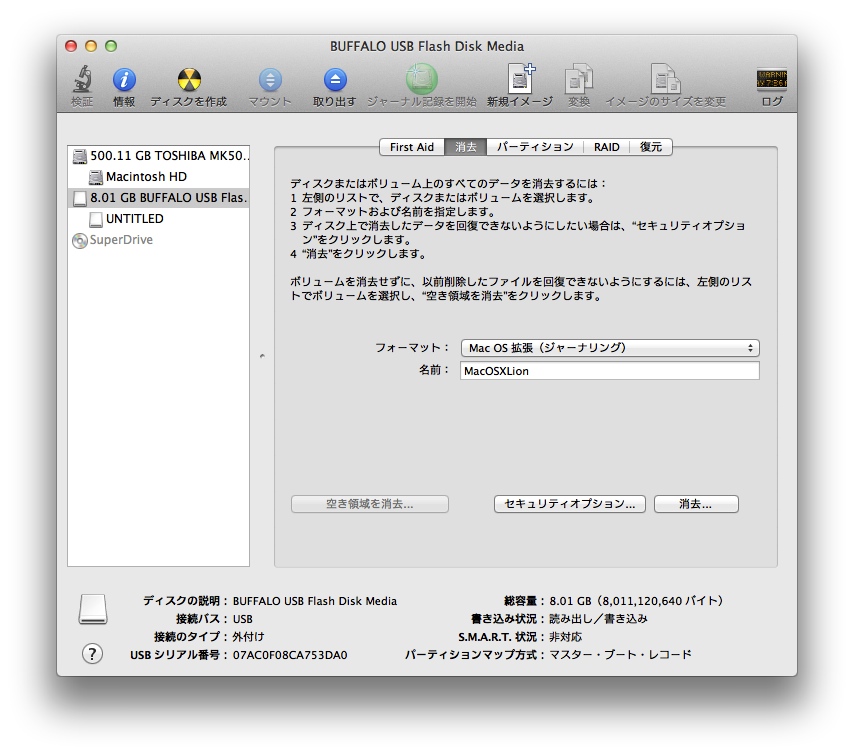Switch to the パーティション tab

(x=535, y=147)
